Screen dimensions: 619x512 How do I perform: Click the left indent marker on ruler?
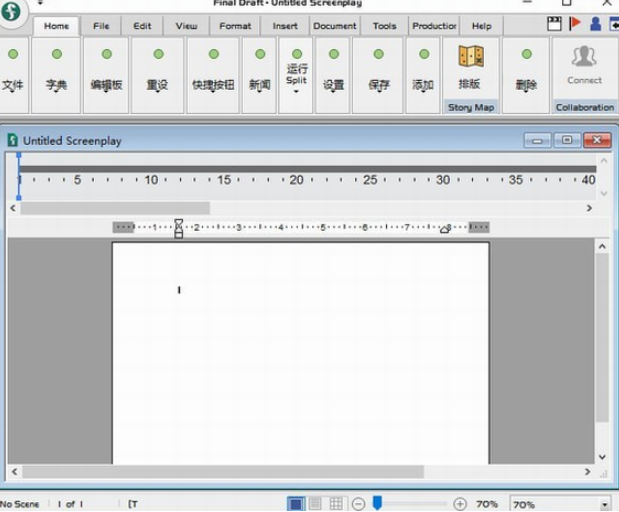(178, 229)
